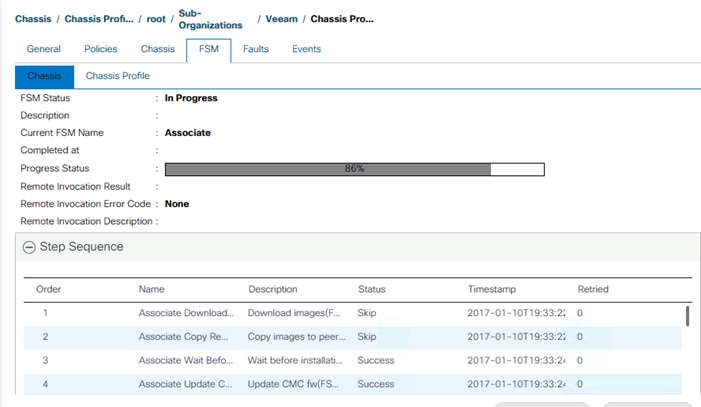Sort by Status column header
The width and height of the screenshot is (701, 407).
coord(372,289)
